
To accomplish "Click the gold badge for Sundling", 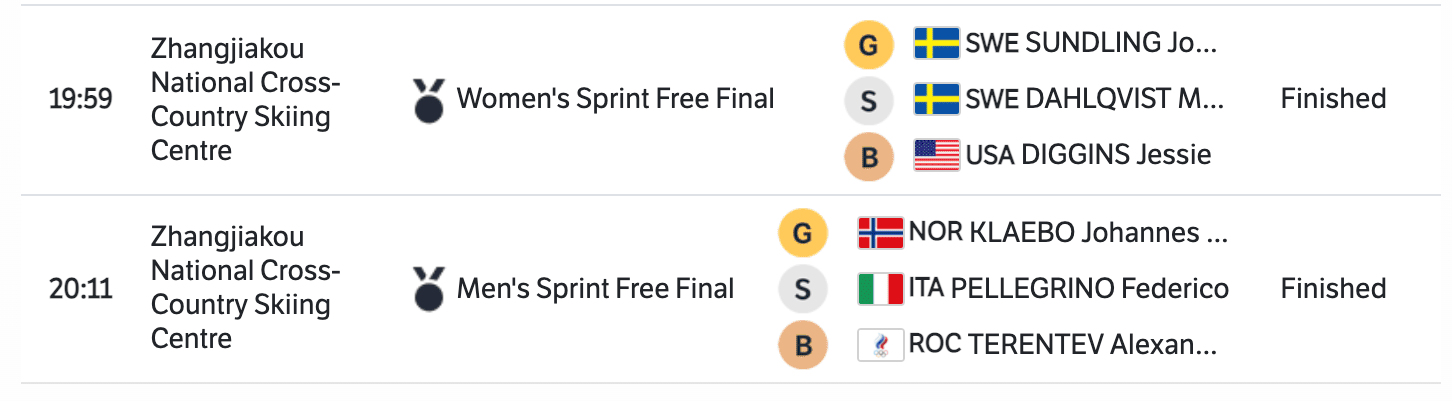I will coord(868,44).
